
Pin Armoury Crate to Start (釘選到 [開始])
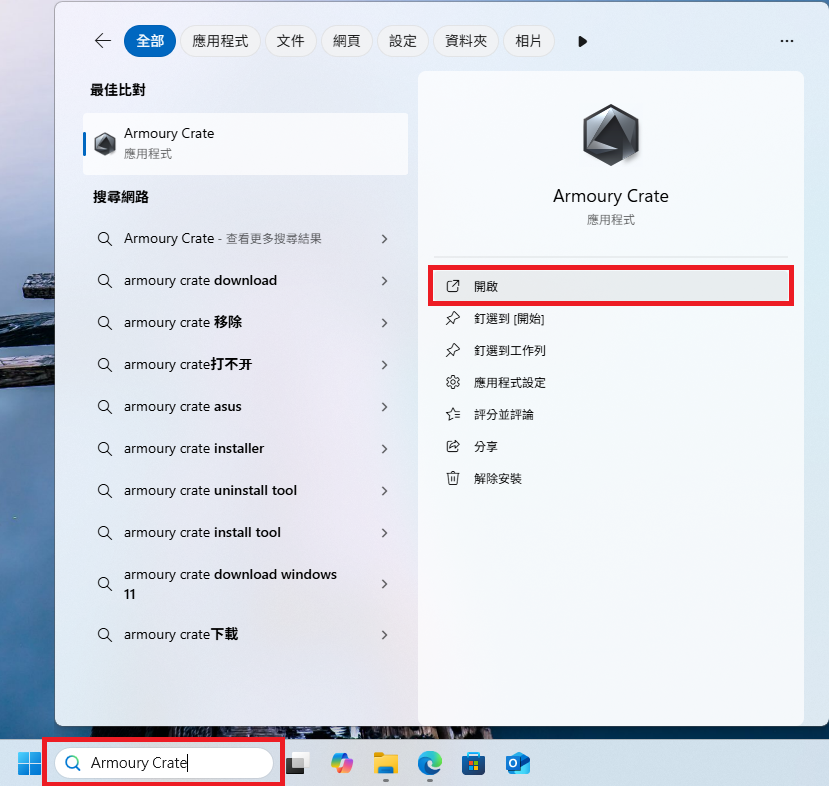coord(611,318)
